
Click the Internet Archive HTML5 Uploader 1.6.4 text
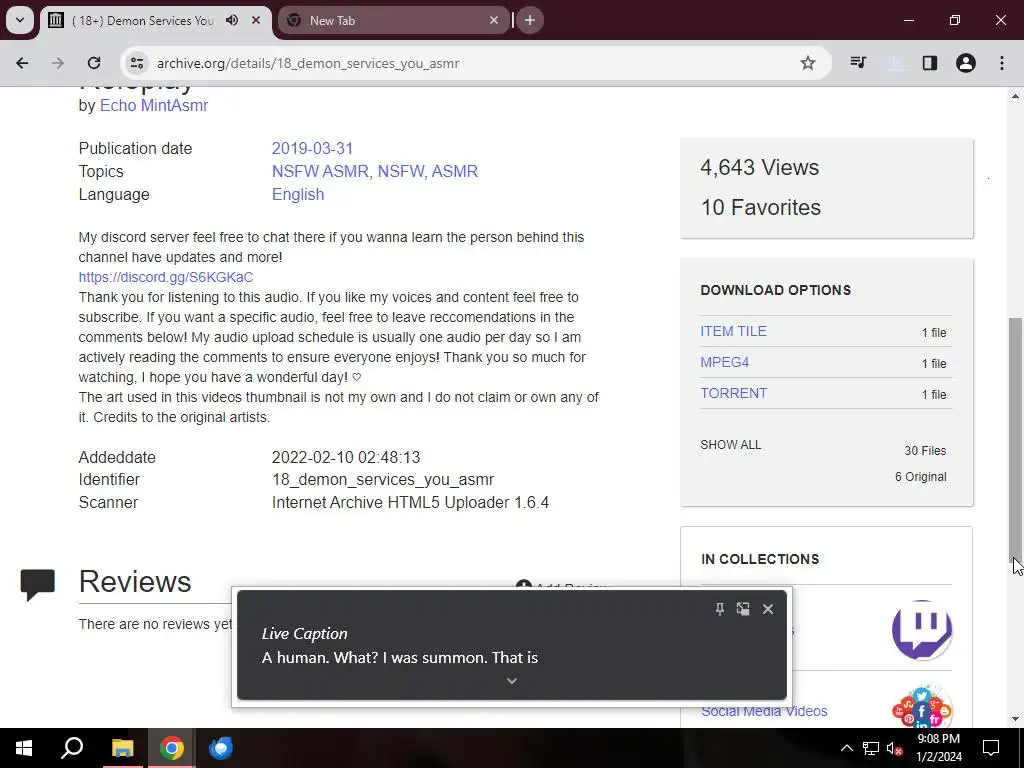pos(410,502)
